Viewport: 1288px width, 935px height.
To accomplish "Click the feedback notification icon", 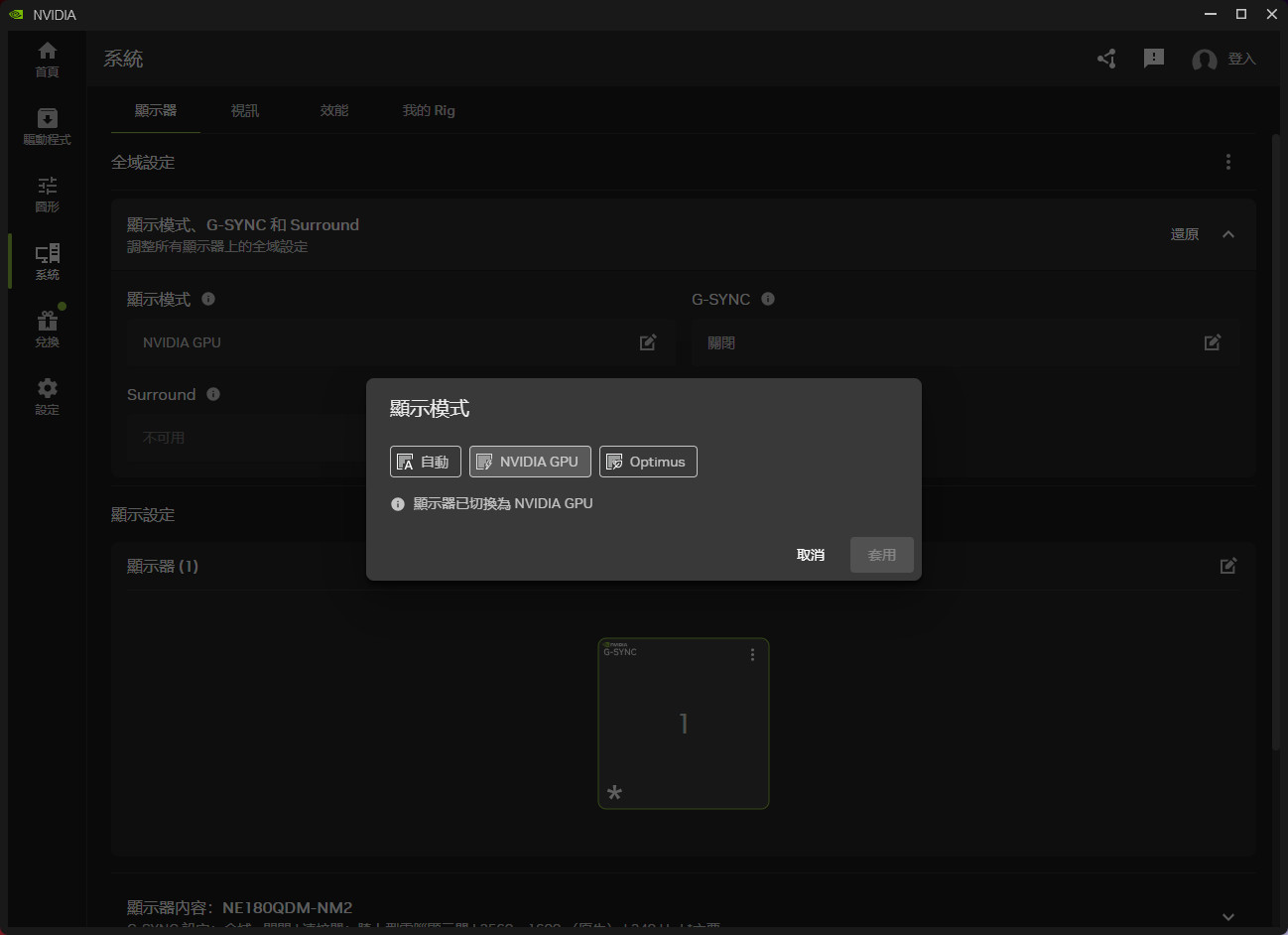I will coord(1153,59).
